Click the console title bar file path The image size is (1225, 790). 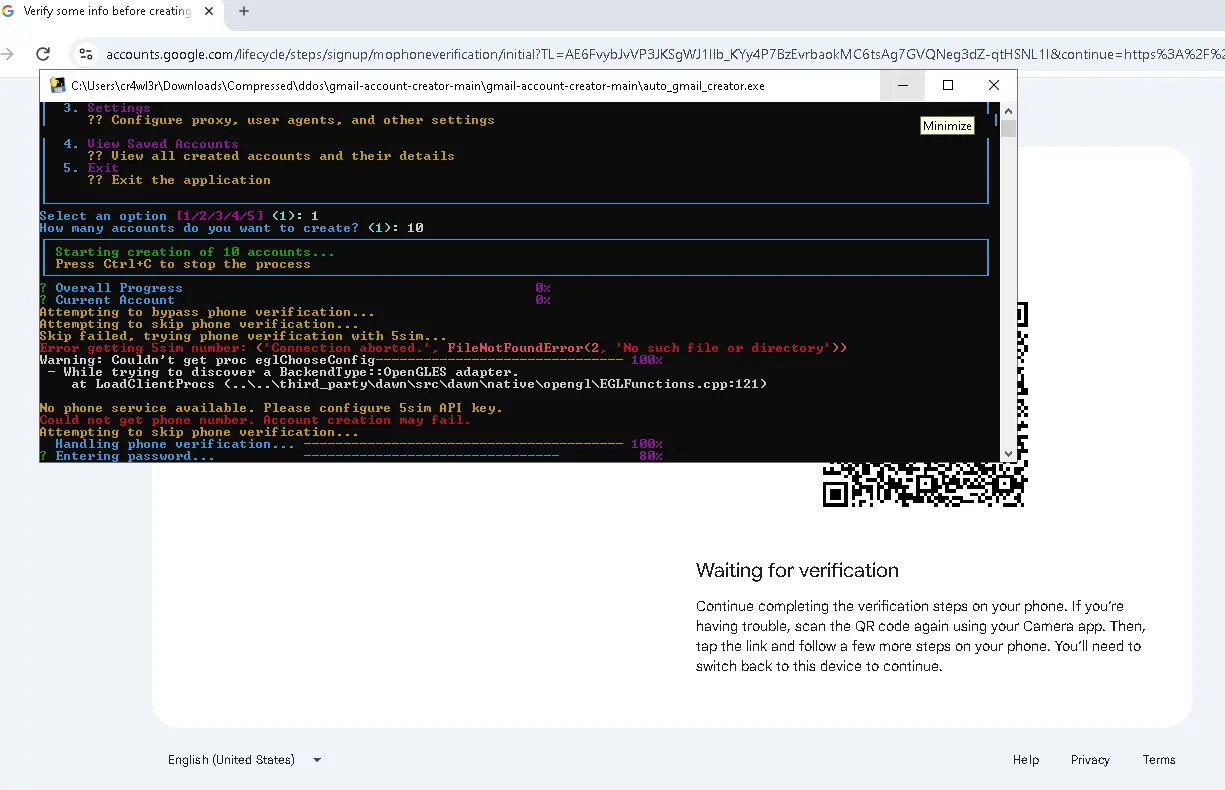pos(418,86)
